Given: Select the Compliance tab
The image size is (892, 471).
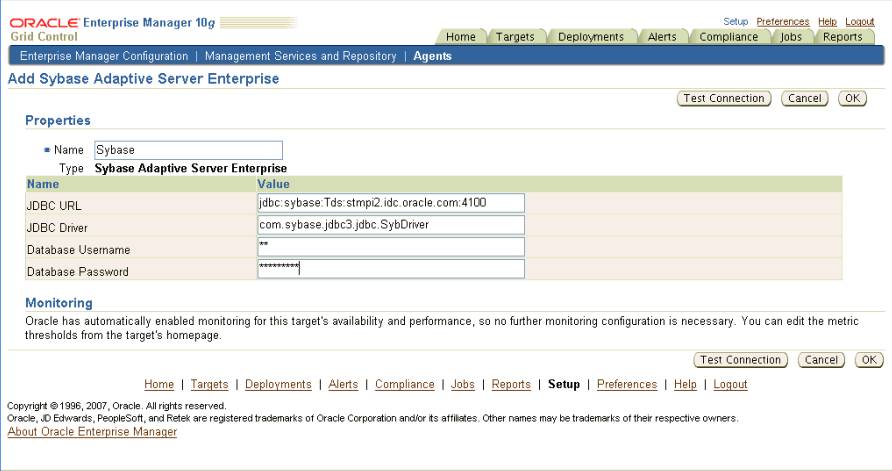Looking at the screenshot, I should [x=728, y=37].
